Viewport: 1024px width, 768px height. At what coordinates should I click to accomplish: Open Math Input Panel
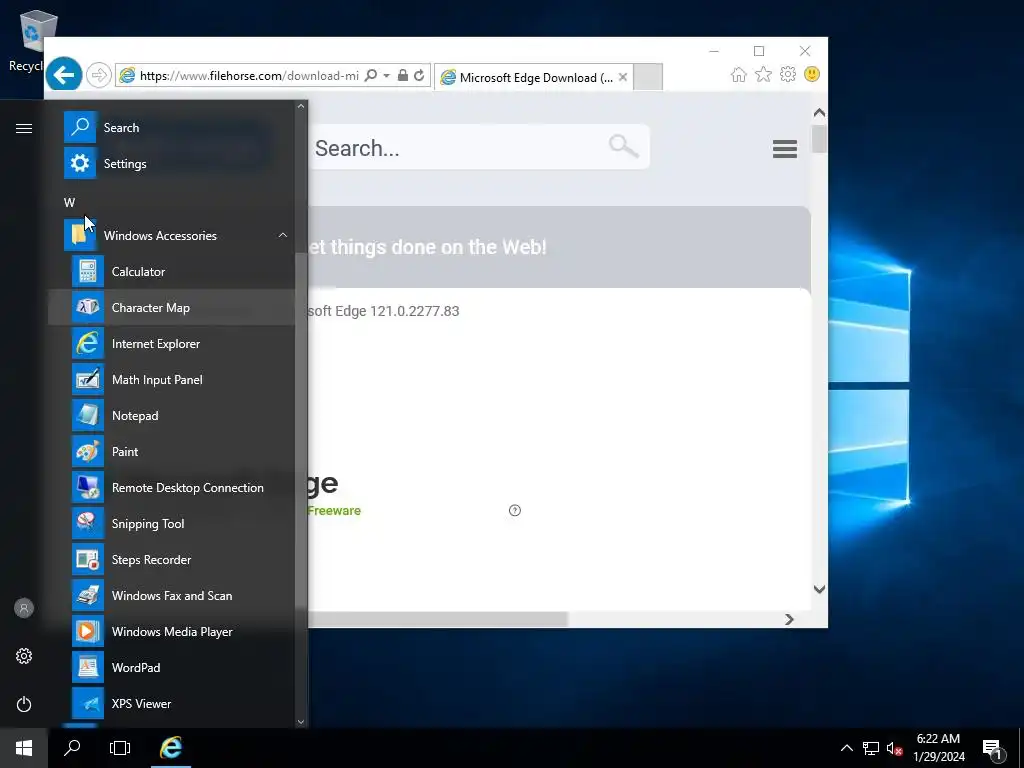coord(171,379)
